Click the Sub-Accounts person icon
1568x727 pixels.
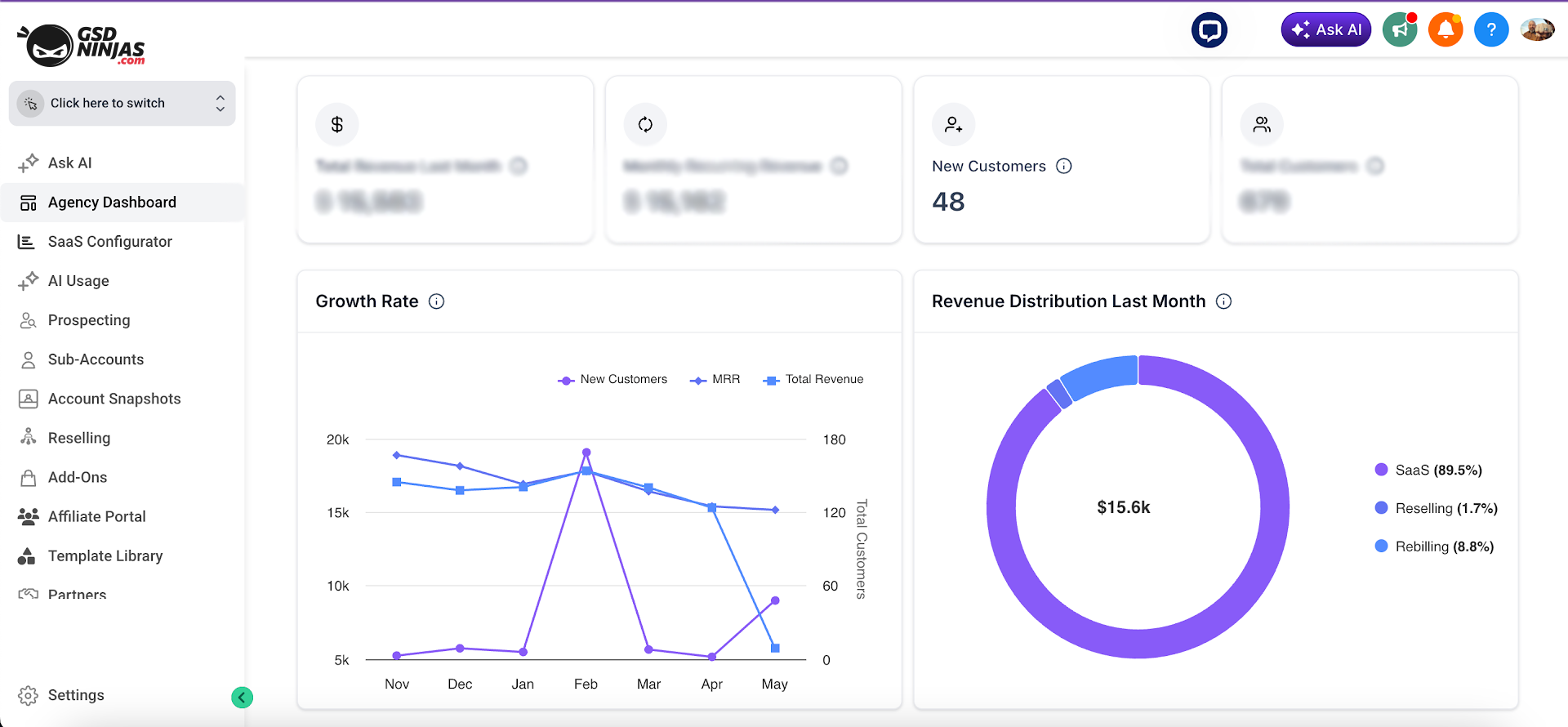click(28, 359)
